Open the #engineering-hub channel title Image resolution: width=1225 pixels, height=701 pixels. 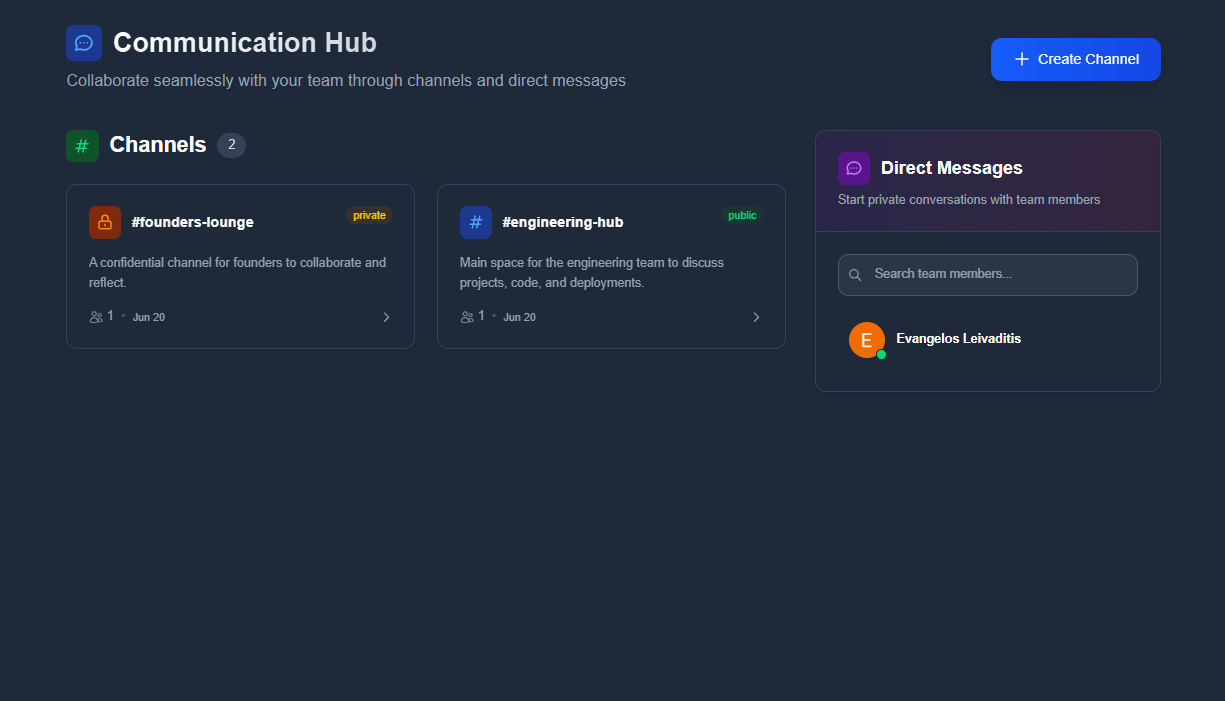point(562,222)
